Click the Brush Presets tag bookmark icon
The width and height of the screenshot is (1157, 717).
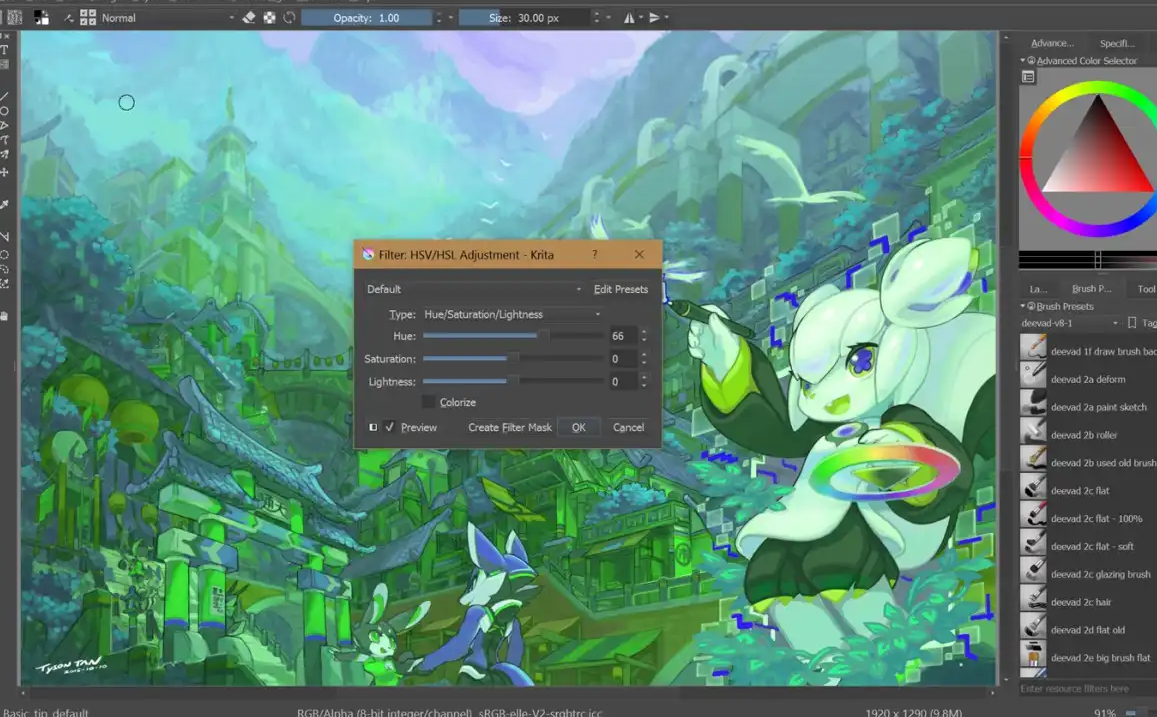1132,323
